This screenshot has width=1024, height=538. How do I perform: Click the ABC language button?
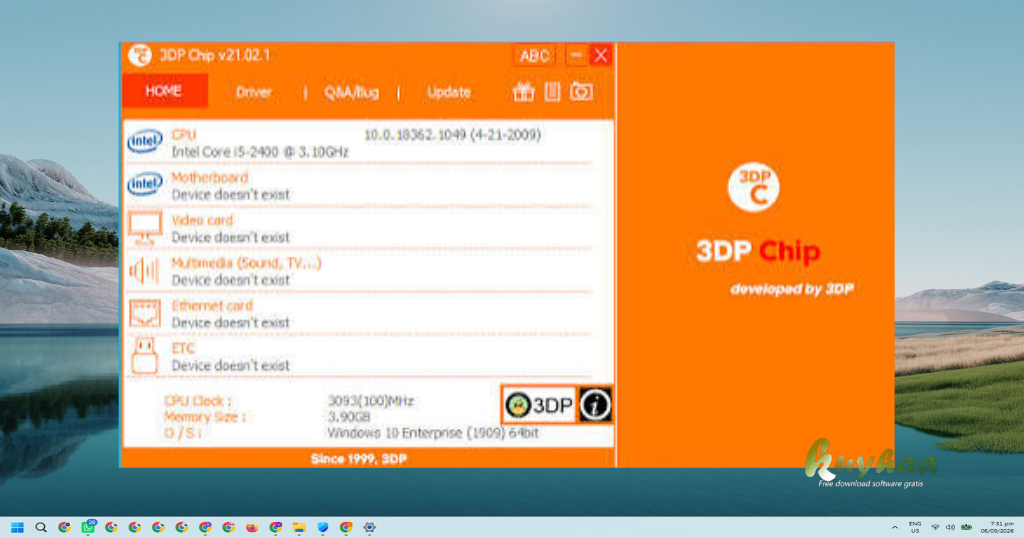(534, 55)
